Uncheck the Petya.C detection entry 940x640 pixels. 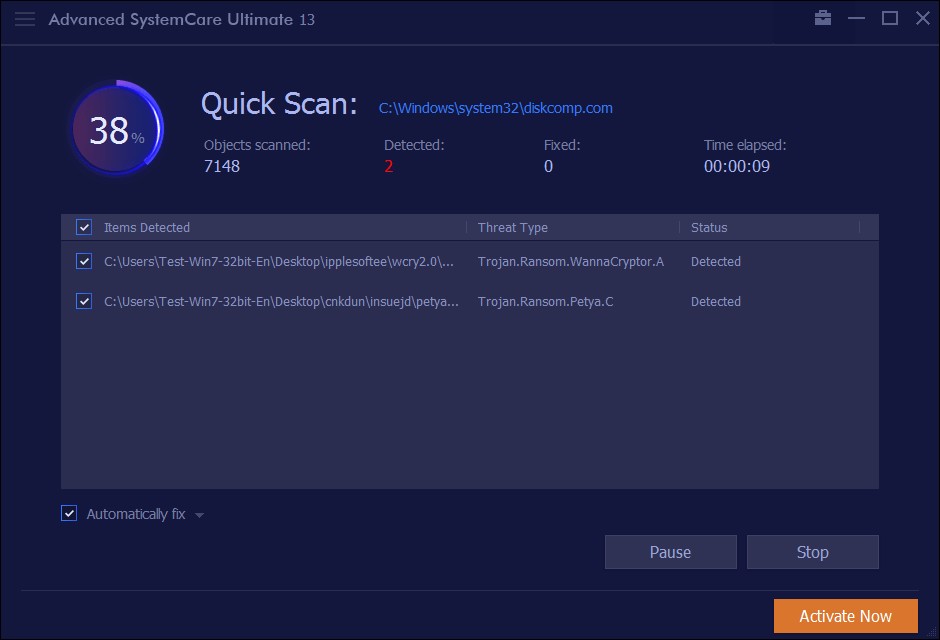tap(84, 301)
